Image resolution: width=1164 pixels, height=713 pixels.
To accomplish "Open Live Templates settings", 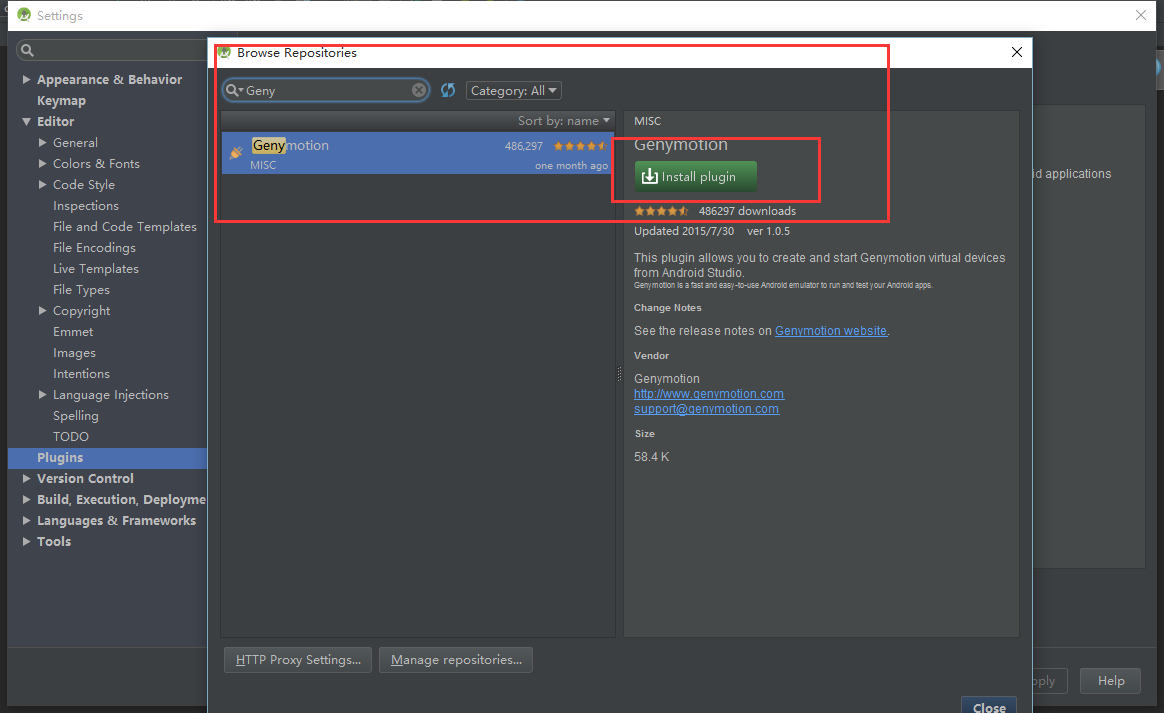I will (96, 269).
